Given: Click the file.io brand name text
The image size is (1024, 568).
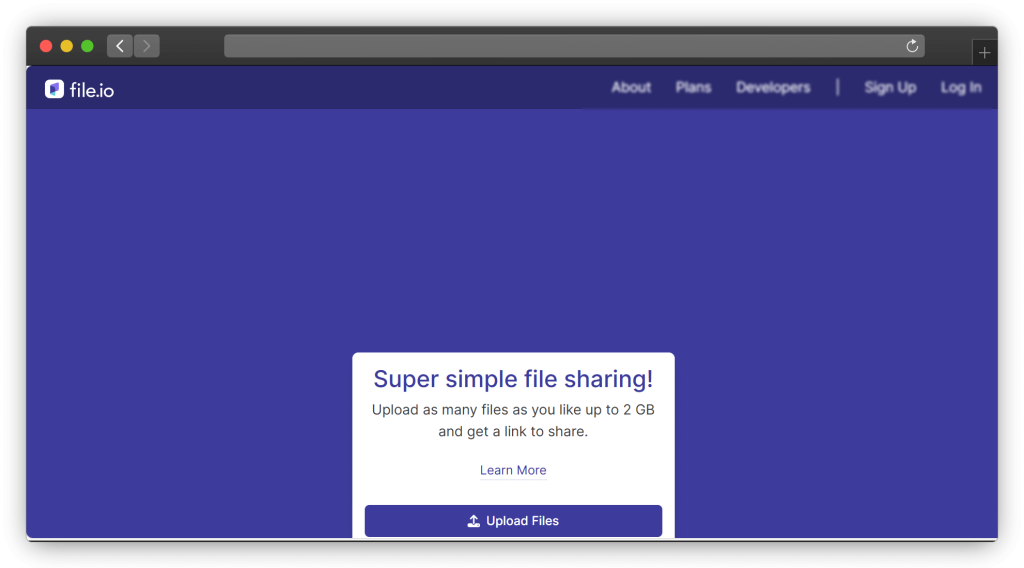Looking at the screenshot, I should 92,90.
